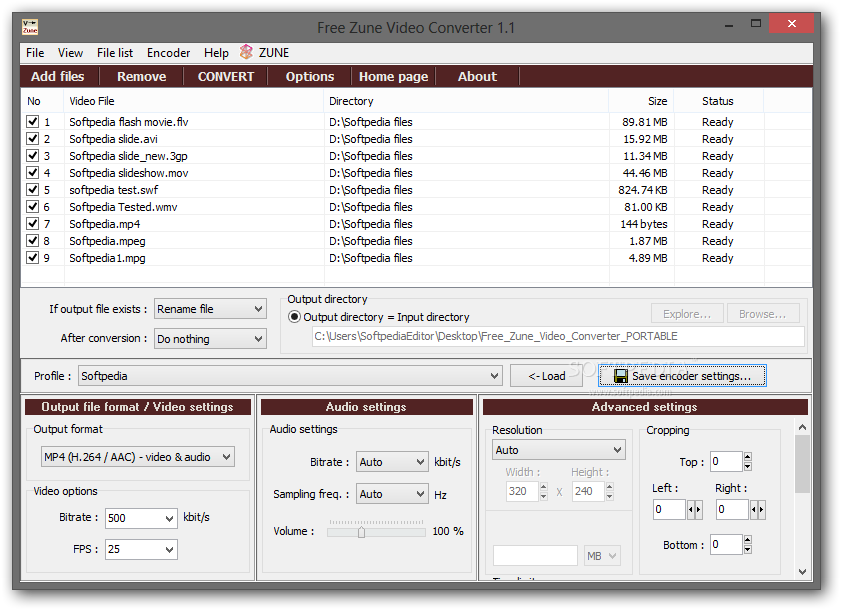Click the <- Load profile button
The width and height of the screenshot is (841, 610).
547,376
